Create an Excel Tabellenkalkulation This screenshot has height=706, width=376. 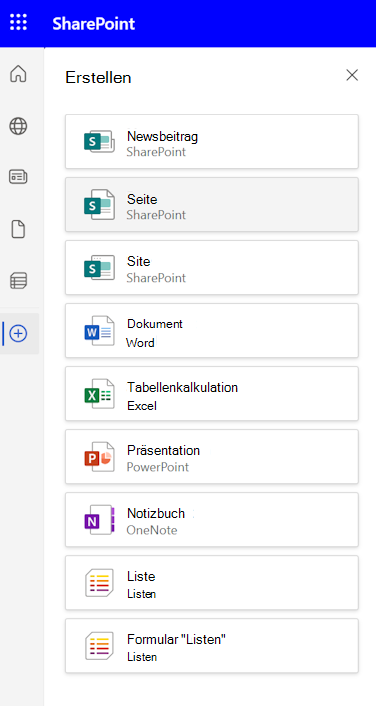212,394
